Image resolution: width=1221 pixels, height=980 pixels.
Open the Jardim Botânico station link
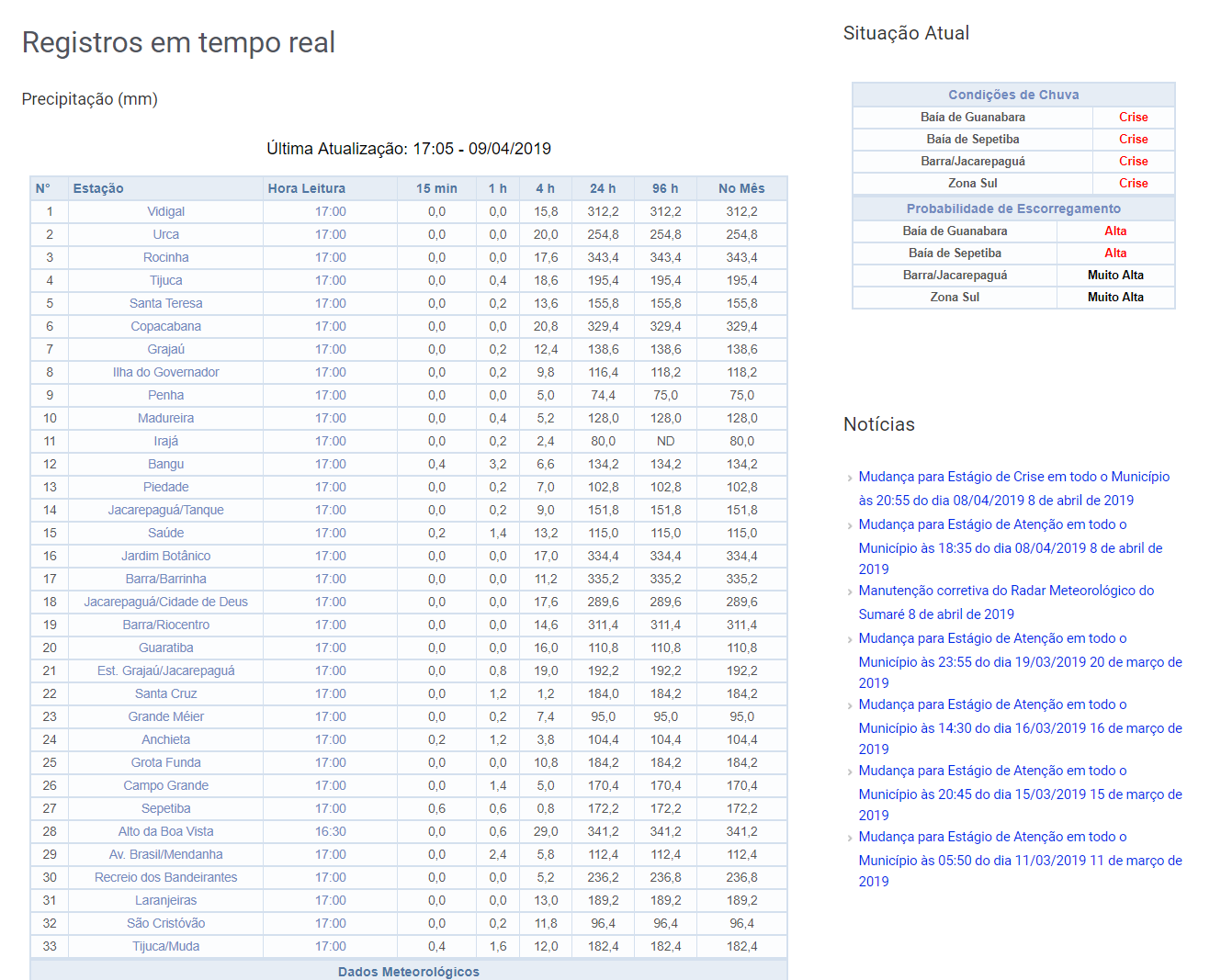coord(165,556)
